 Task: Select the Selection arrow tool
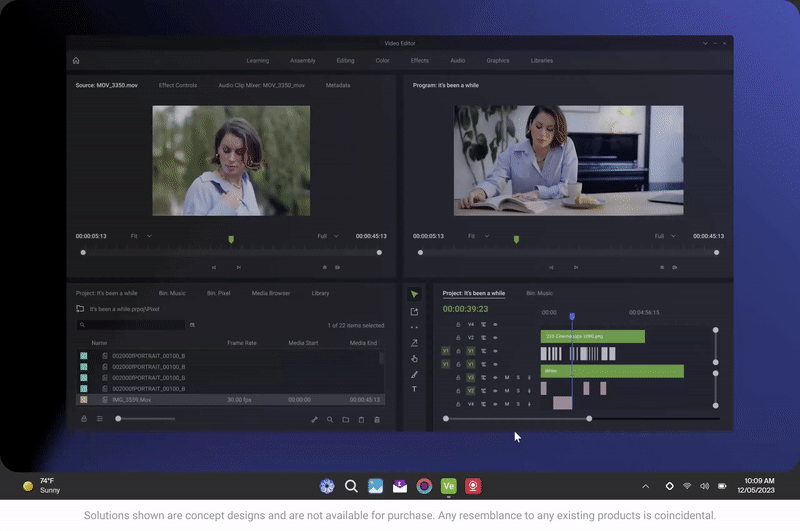pos(414,294)
